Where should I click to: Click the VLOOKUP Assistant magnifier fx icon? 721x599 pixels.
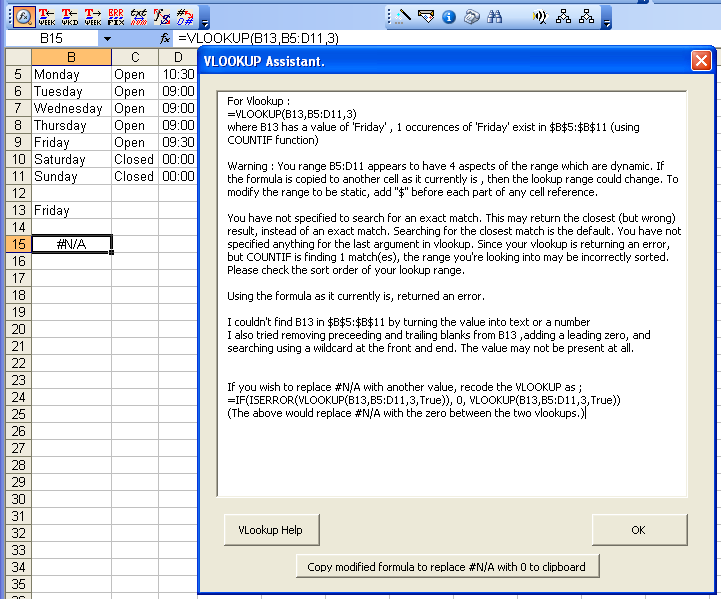pos(23,17)
